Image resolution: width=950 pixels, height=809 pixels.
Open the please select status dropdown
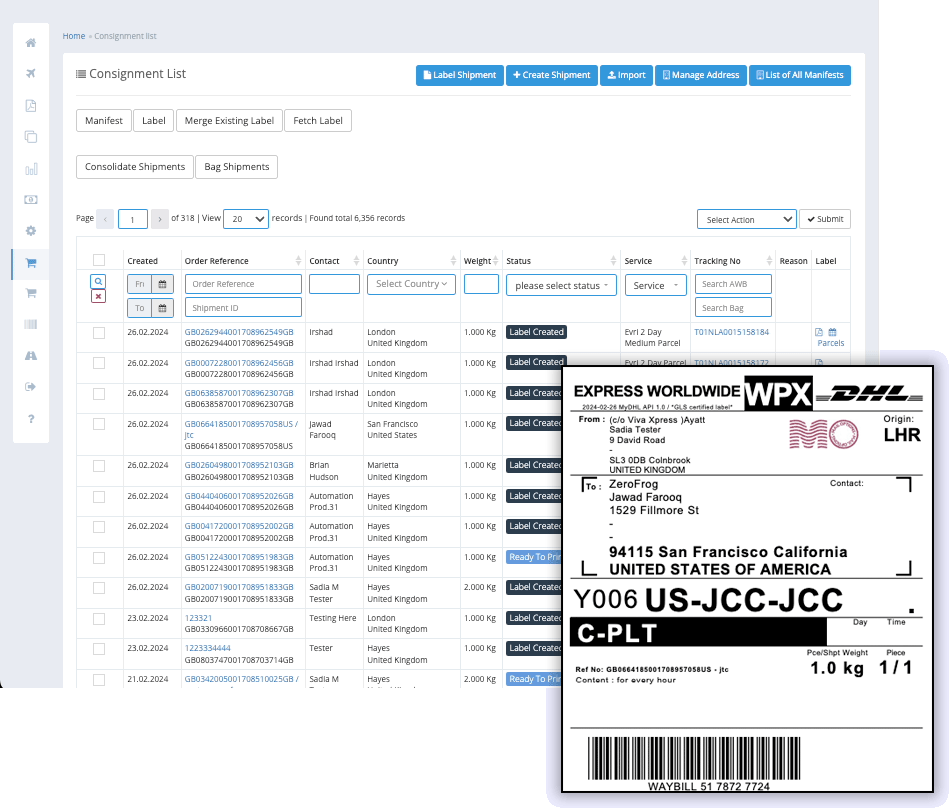click(561, 285)
